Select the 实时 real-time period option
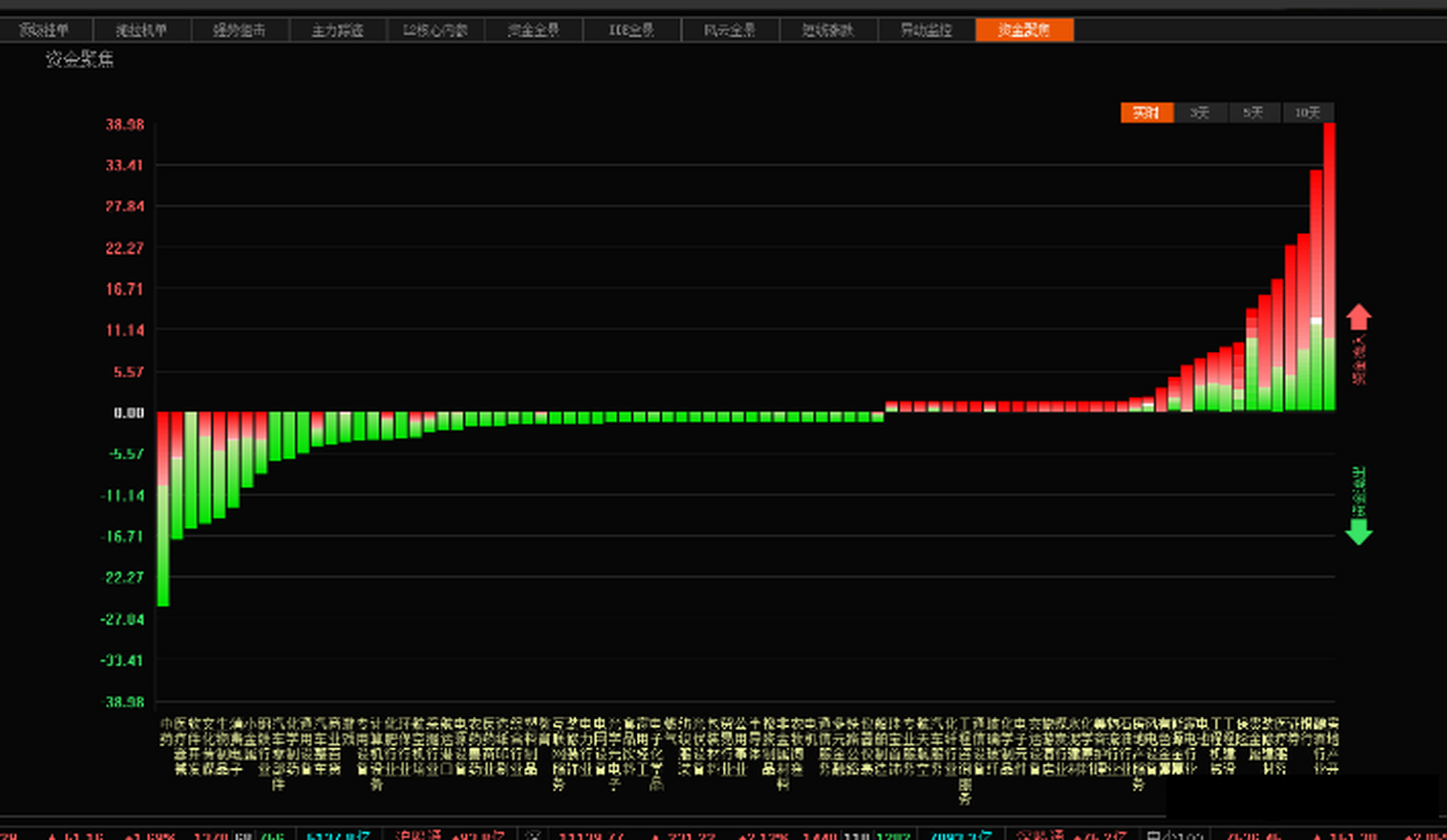Screen dimensions: 1447x840 (x=1146, y=113)
